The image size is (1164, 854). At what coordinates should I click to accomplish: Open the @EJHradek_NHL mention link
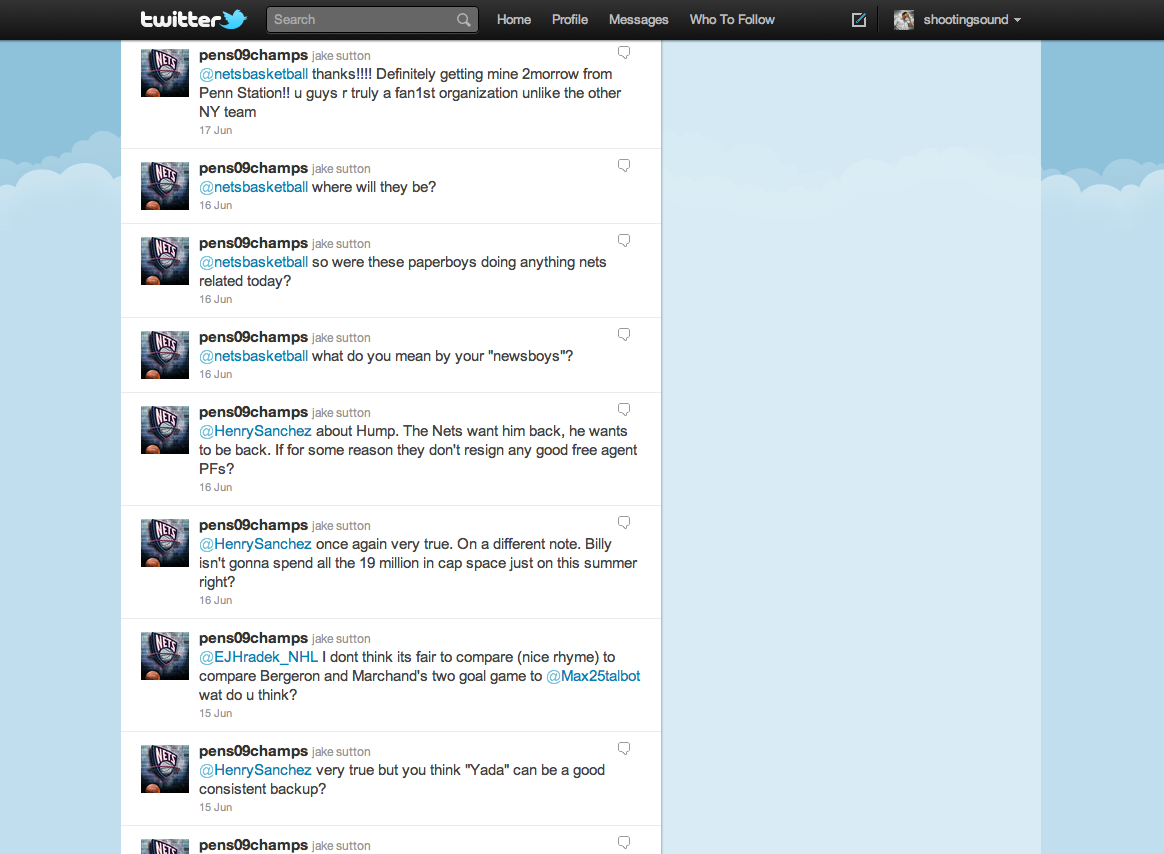click(258, 657)
